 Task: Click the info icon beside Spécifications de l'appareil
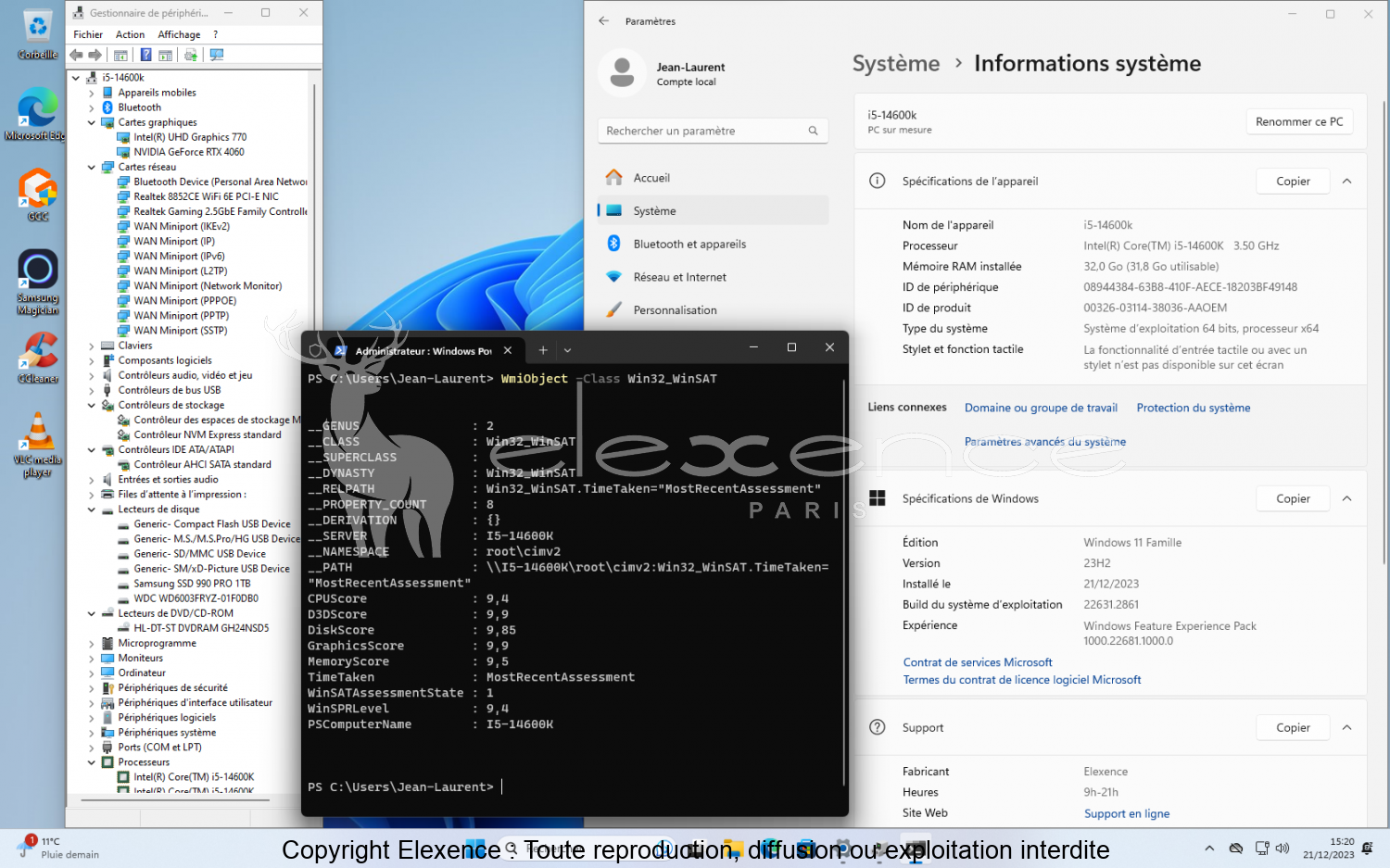tap(878, 181)
